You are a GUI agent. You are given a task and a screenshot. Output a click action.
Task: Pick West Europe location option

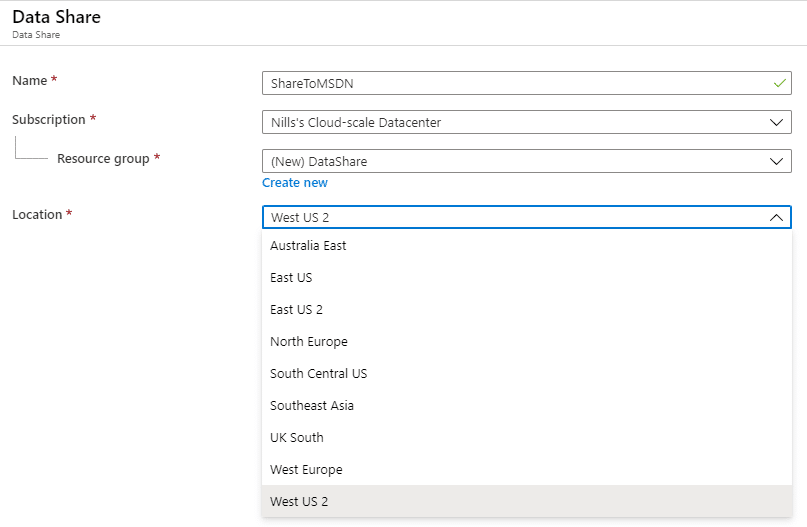pos(527,469)
